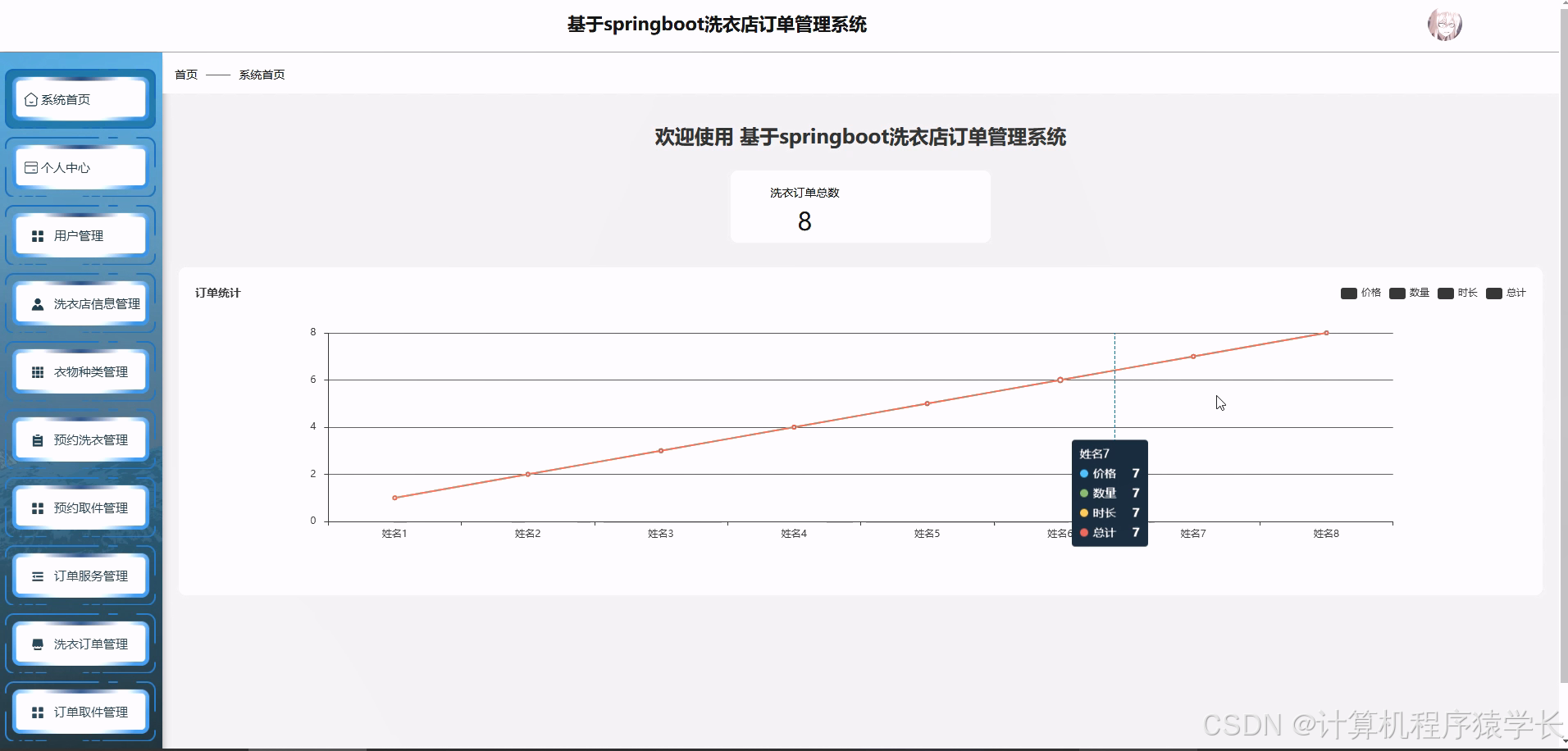Go to 用户管理 in sidebar

tap(80, 235)
